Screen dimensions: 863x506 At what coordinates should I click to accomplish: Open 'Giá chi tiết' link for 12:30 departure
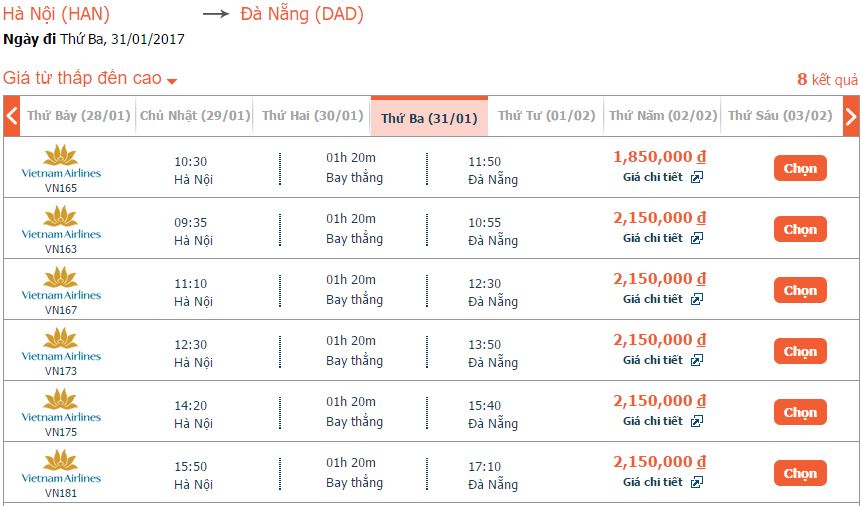[x=653, y=361]
